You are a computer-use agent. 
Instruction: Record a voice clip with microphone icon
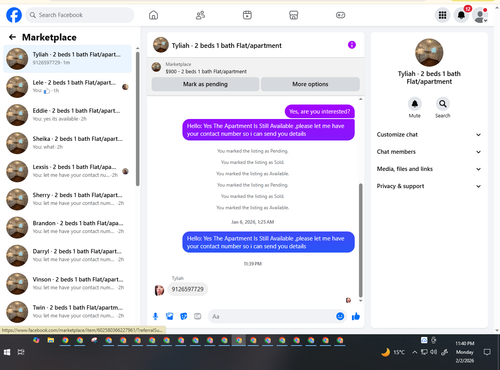[155, 316]
